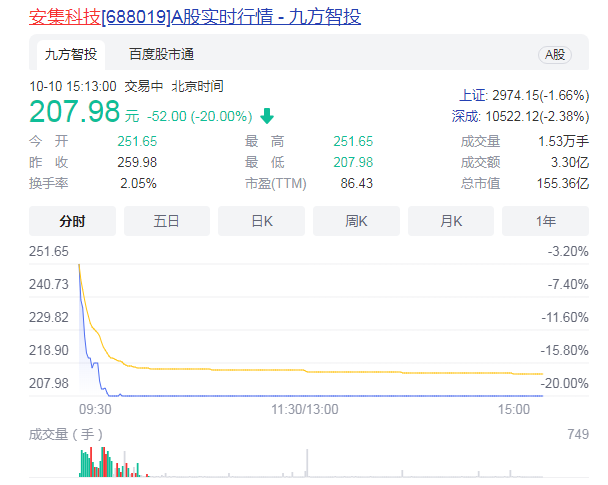Click the volume bars at market open
Viewport: 608px width, 485px height.
coord(95,464)
